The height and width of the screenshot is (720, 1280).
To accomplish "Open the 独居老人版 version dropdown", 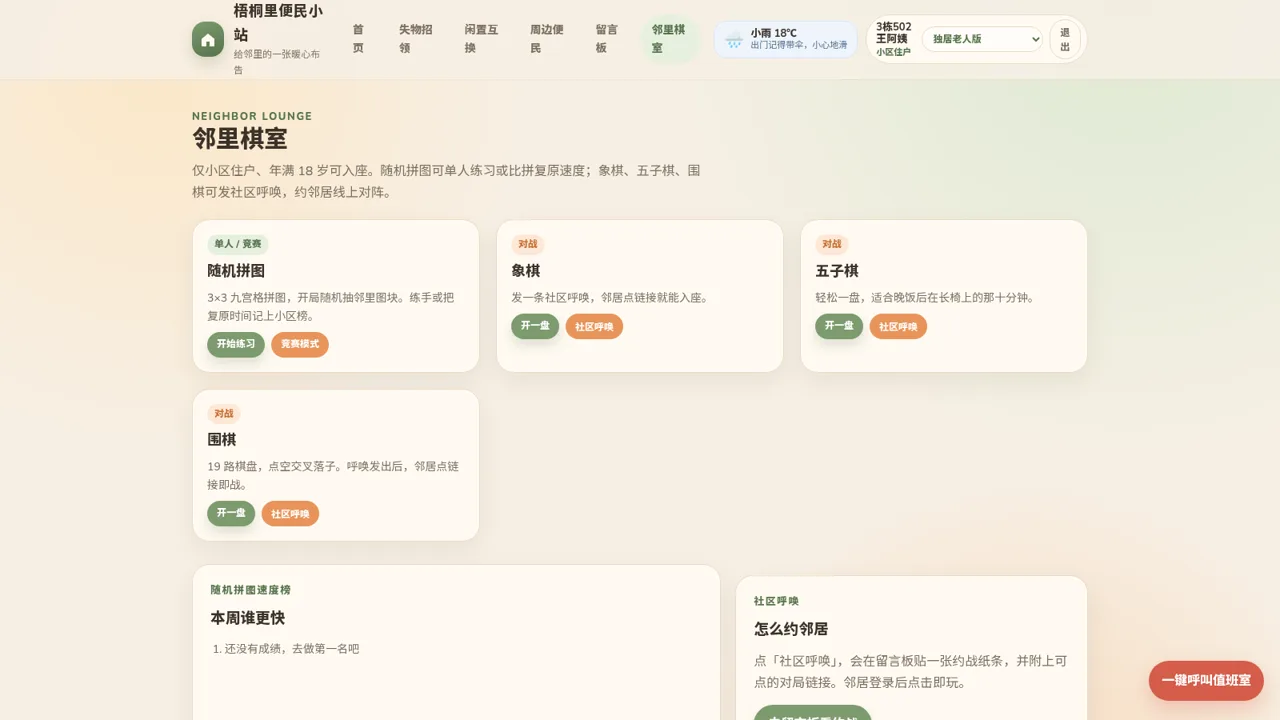I will pos(982,39).
